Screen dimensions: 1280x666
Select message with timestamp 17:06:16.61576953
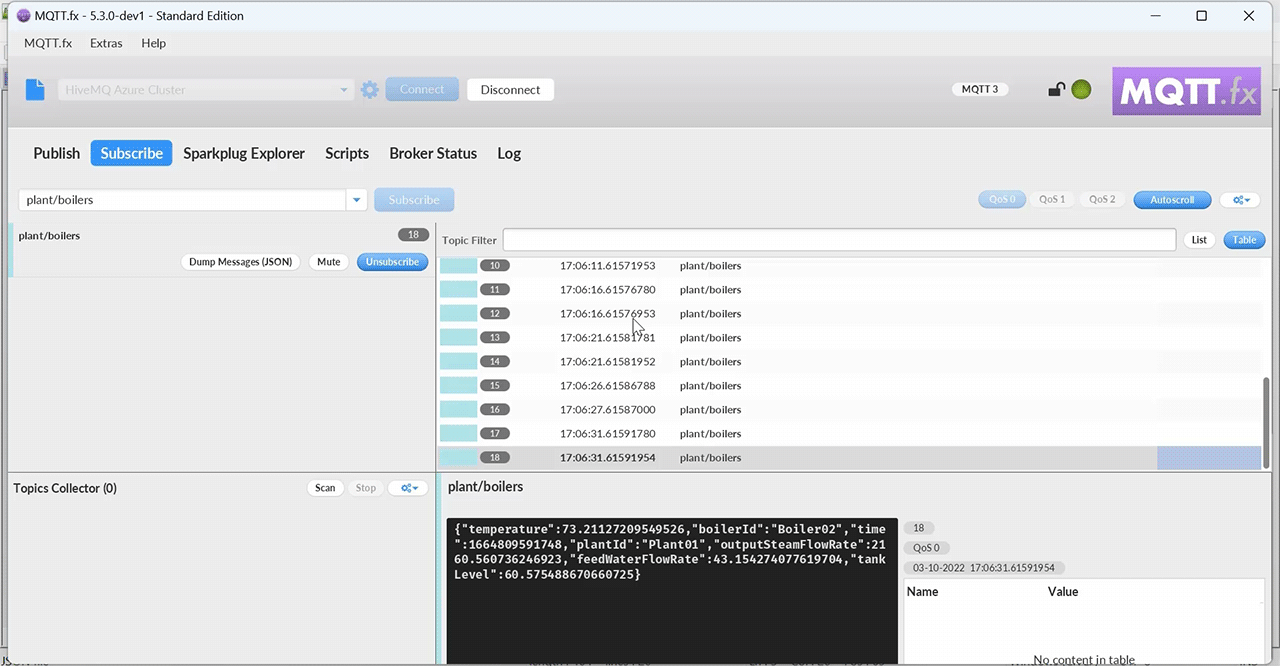pyautogui.click(x=849, y=314)
